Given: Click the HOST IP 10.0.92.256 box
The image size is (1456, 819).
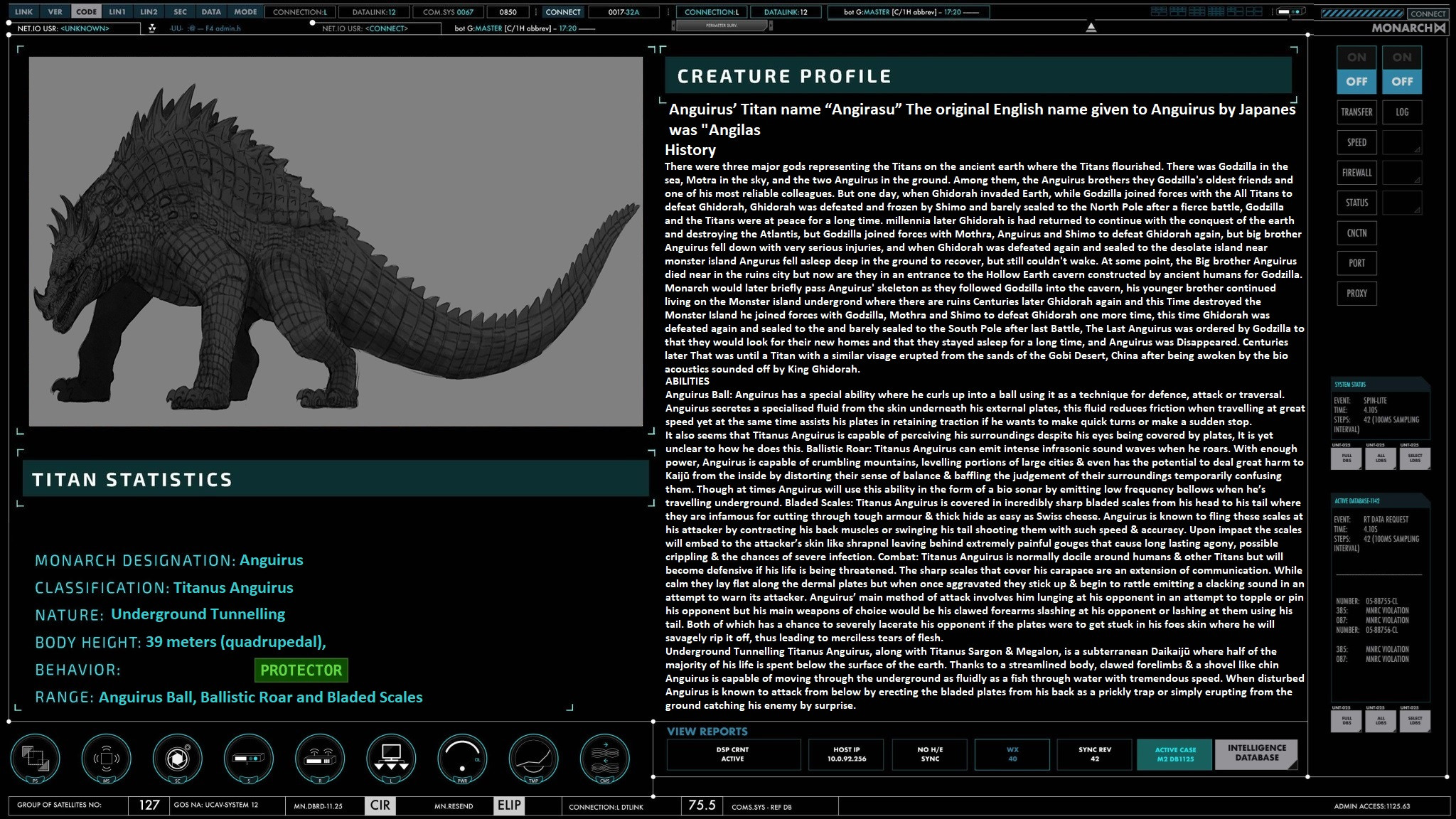Looking at the screenshot, I should pos(846,754).
